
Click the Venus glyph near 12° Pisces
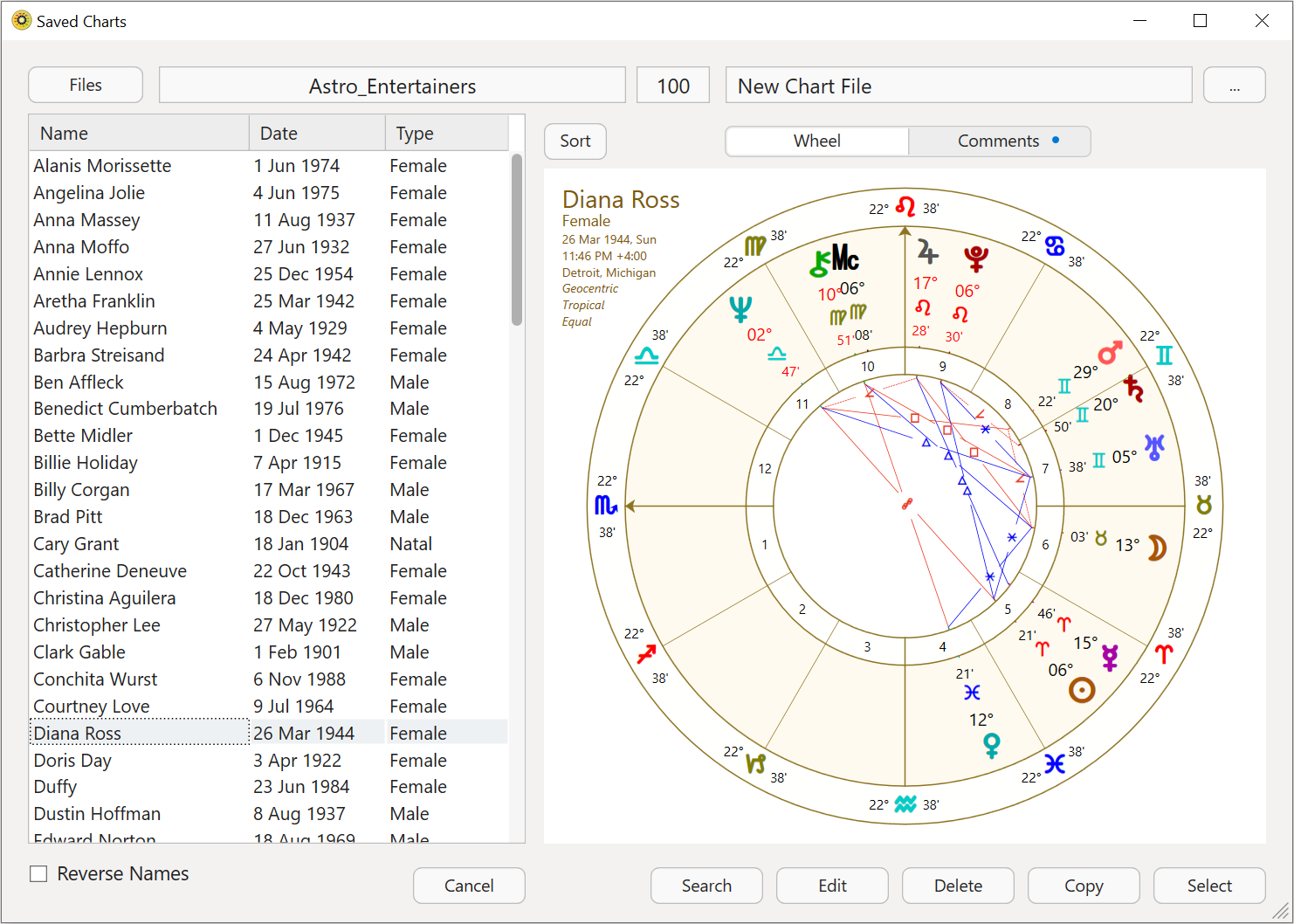pos(992,745)
